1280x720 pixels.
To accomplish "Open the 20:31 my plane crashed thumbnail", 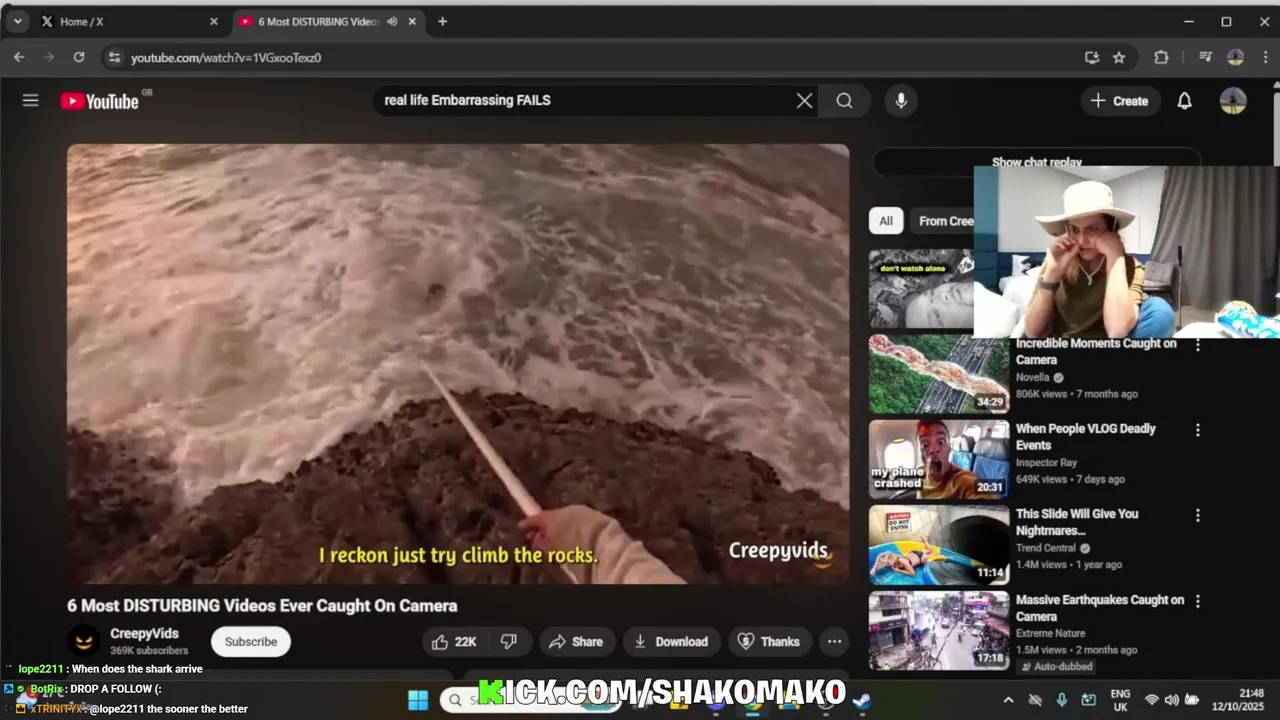I will pyautogui.click(x=939, y=459).
